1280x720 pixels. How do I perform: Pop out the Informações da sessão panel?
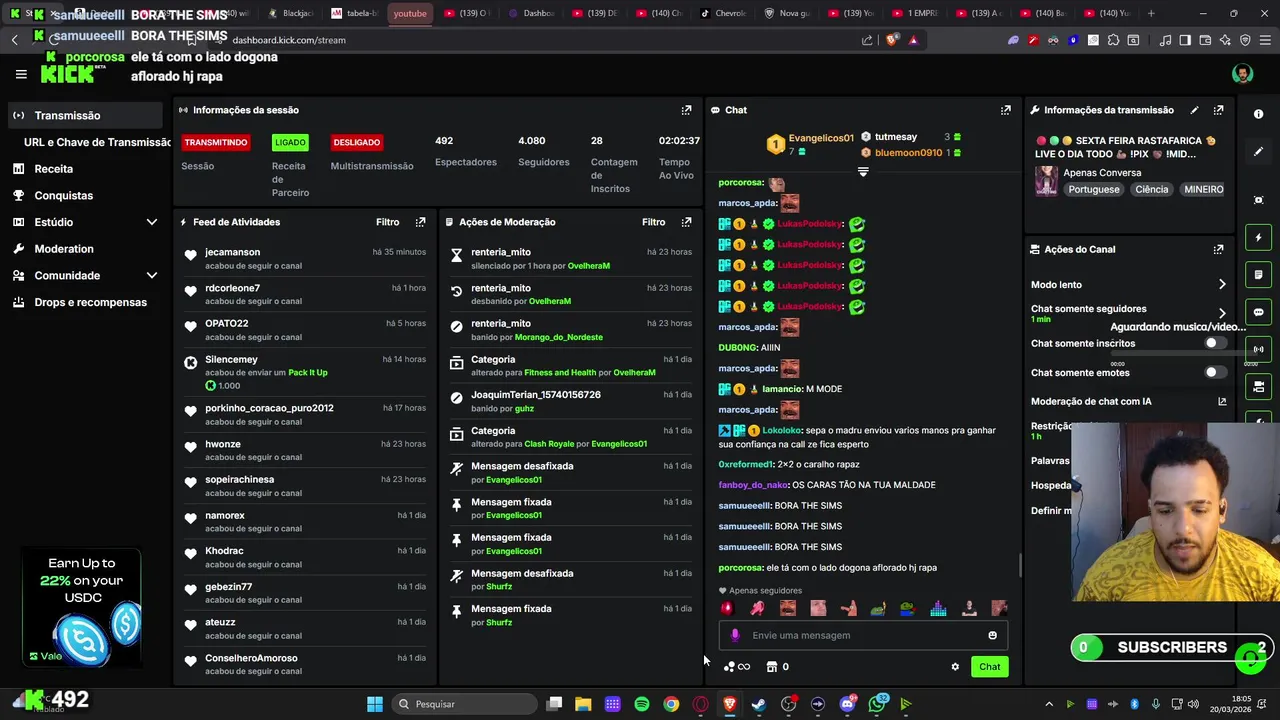[686, 110]
